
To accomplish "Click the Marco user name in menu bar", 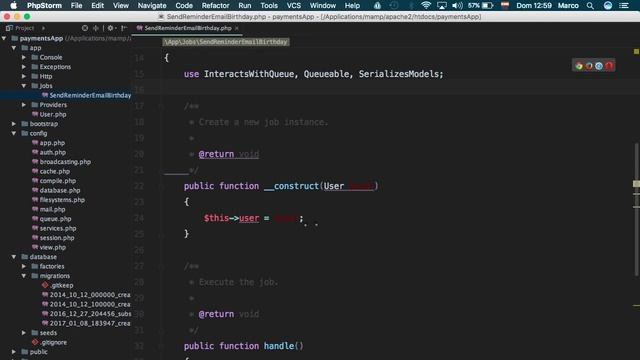I will [x=568, y=6].
